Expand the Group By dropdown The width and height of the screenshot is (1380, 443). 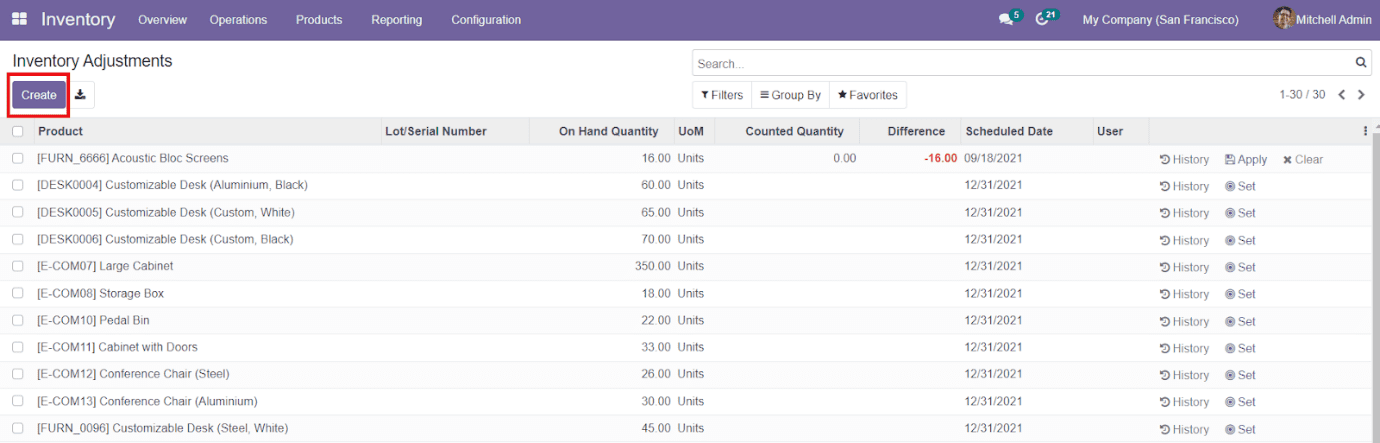[x=790, y=95]
